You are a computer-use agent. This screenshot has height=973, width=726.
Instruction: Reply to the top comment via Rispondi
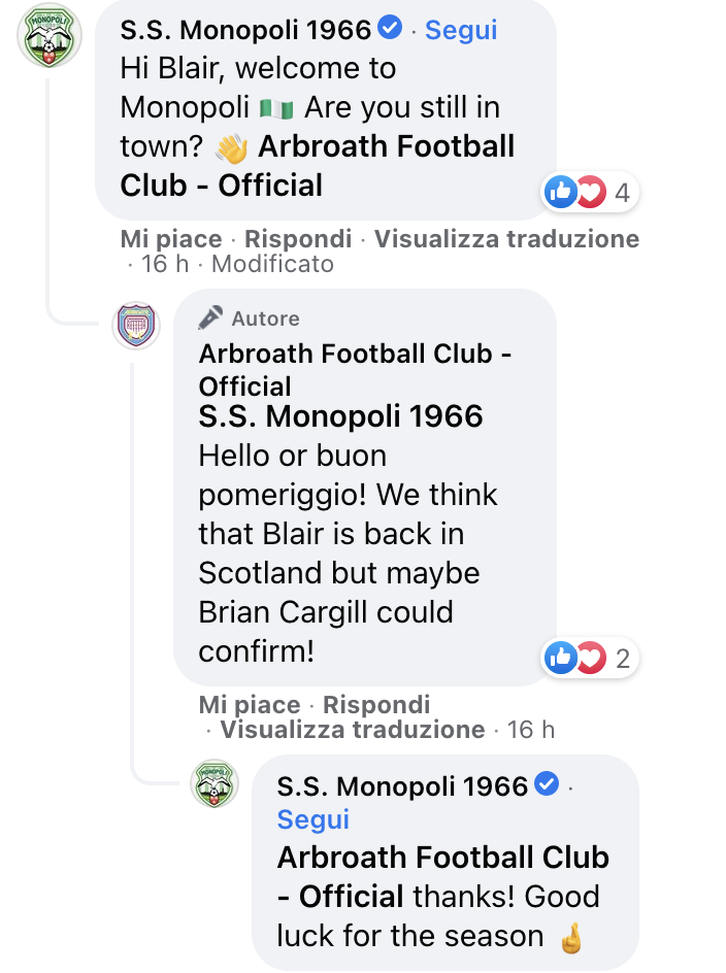pos(296,239)
